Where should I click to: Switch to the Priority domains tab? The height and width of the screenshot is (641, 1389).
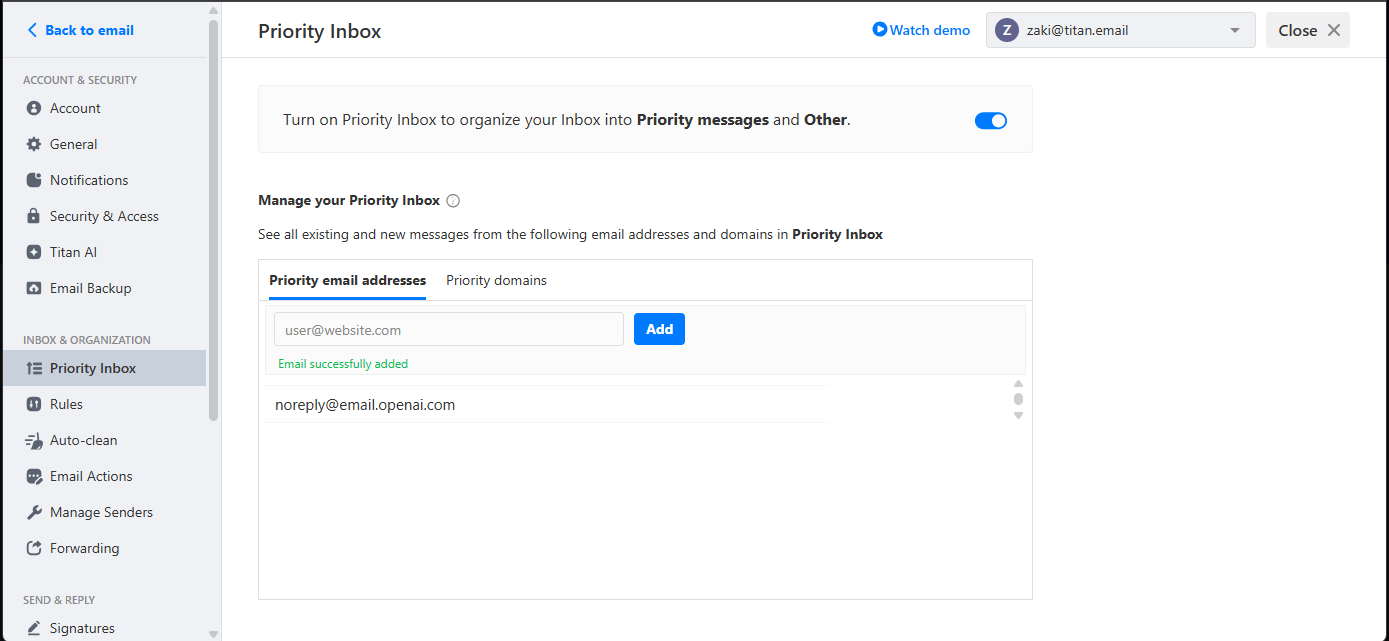point(496,280)
